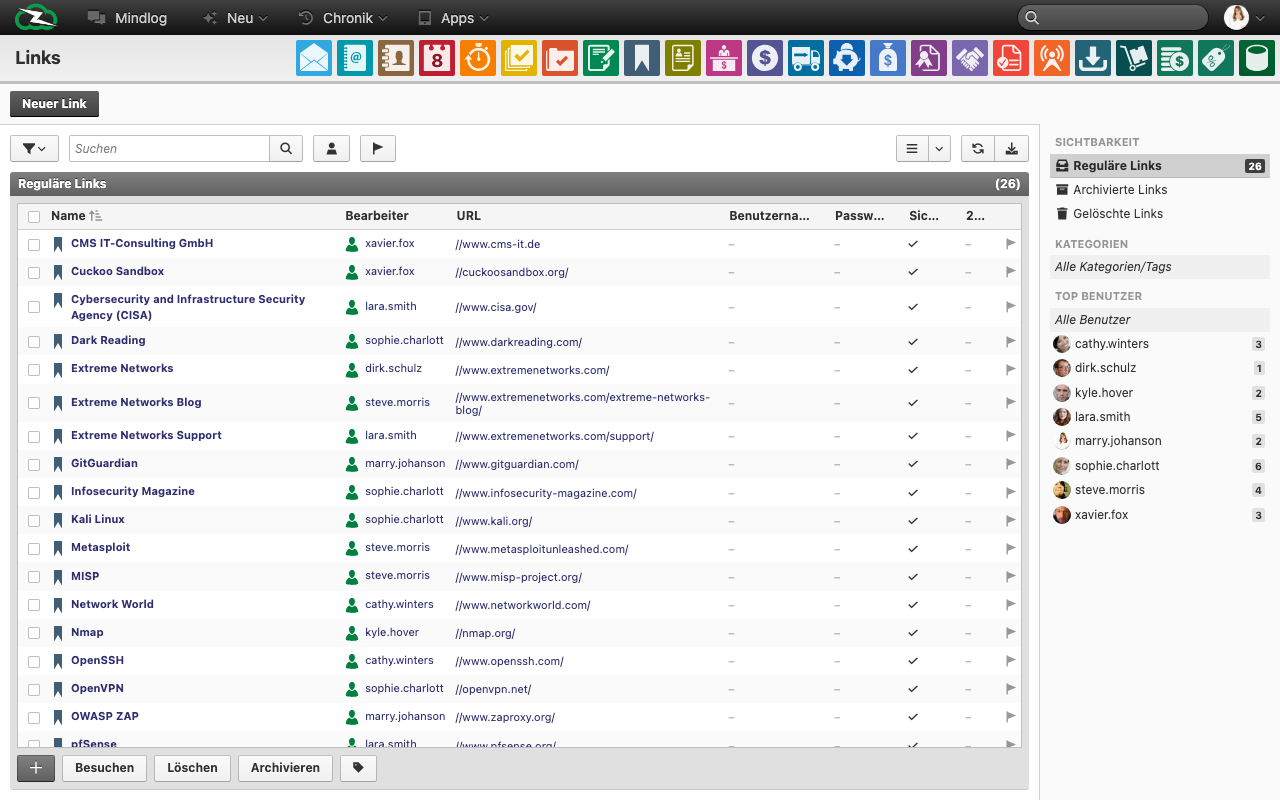
Task: Open the filter funnel dropdown
Action: pyautogui.click(x=34, y=148)
